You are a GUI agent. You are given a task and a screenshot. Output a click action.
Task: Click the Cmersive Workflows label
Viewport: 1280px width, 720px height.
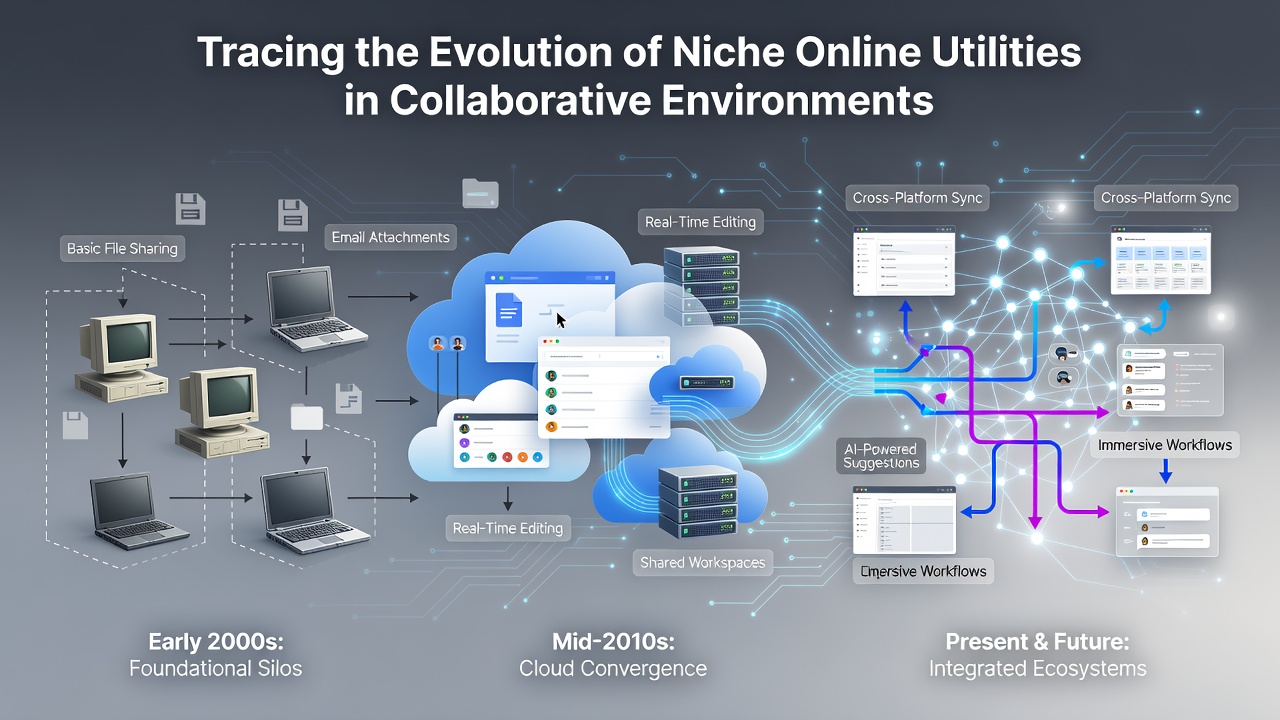click(924, 572)
